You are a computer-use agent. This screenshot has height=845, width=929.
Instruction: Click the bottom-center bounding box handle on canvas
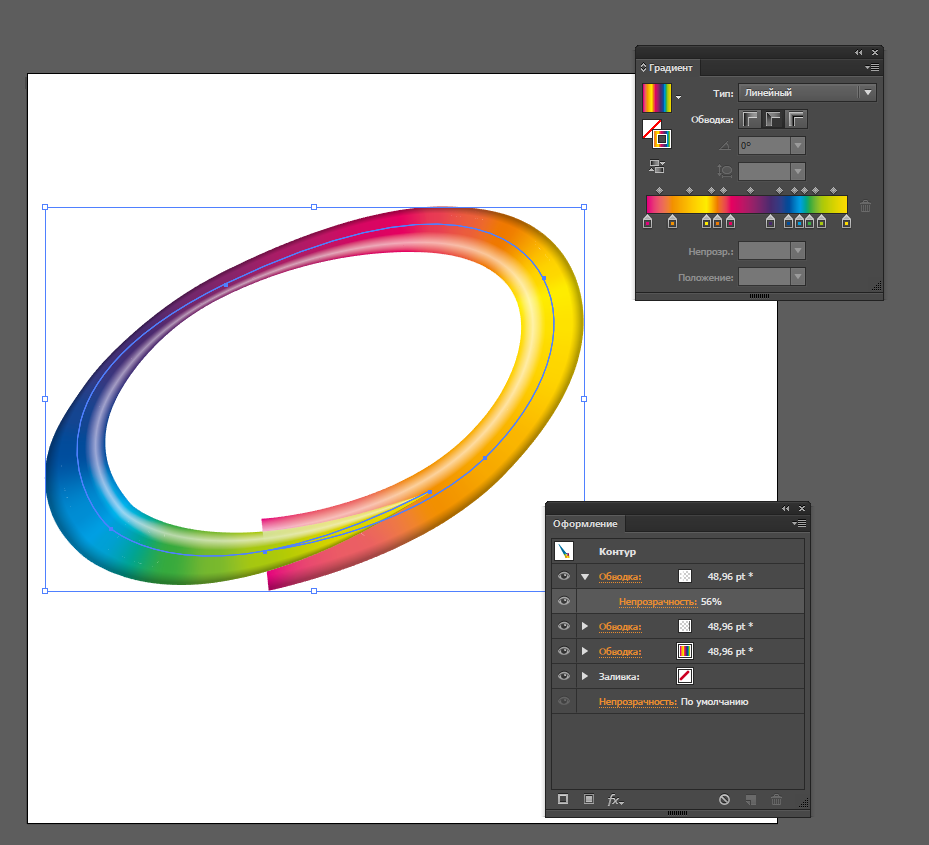click(314, 591)
